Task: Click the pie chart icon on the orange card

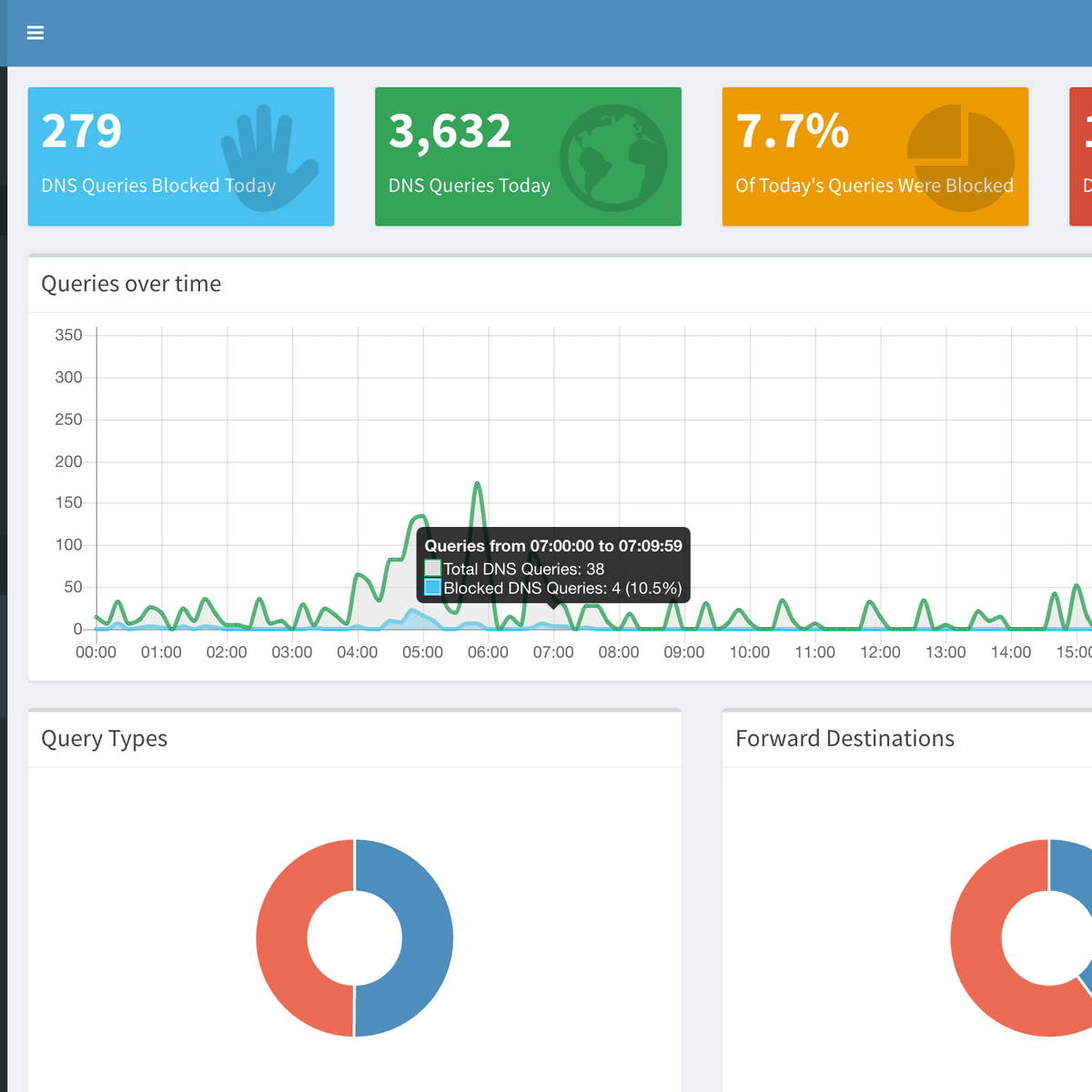Action: [x=960, y=158]
